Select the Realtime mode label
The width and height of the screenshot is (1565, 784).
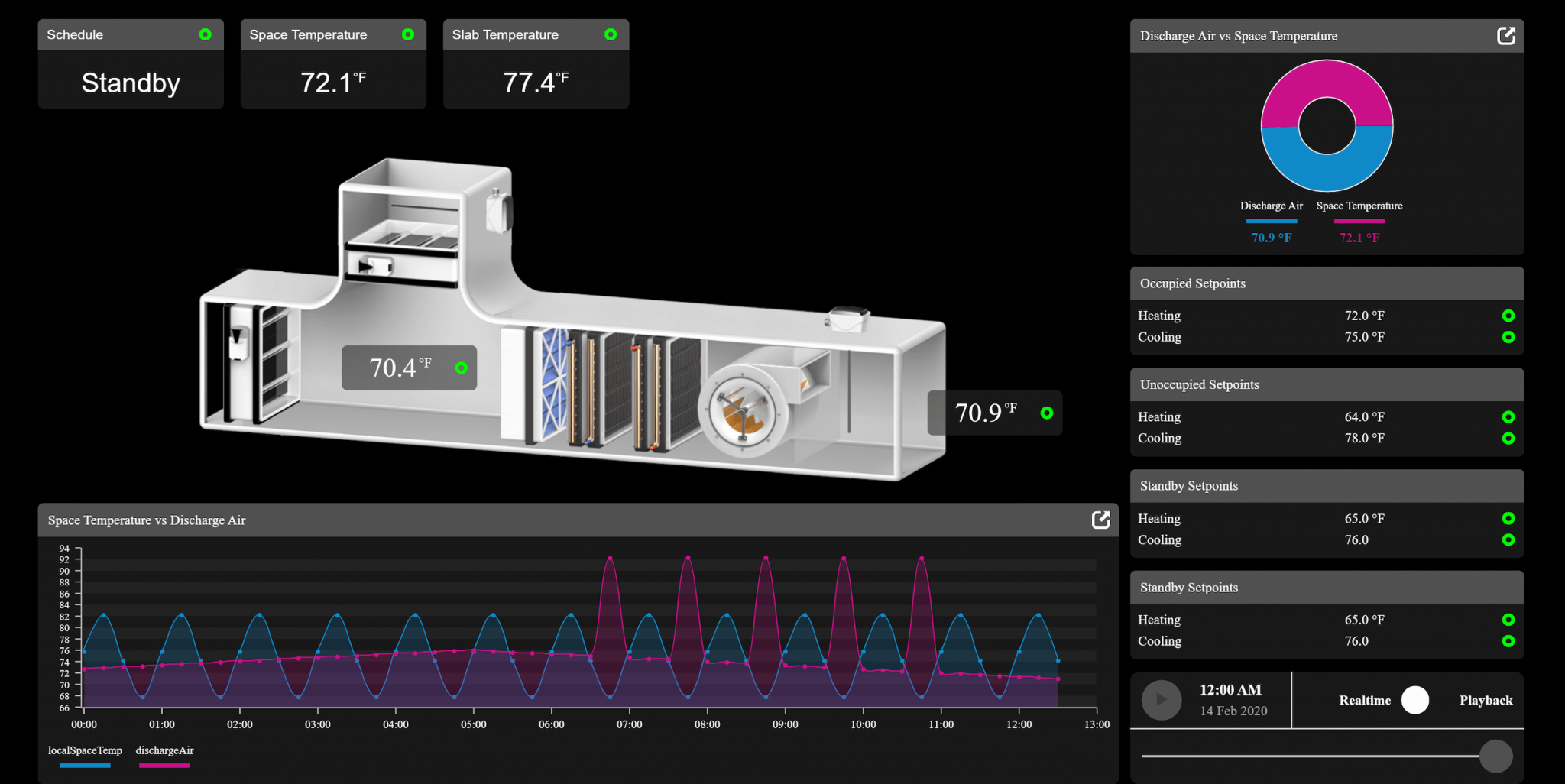(x=1365, y=699)
